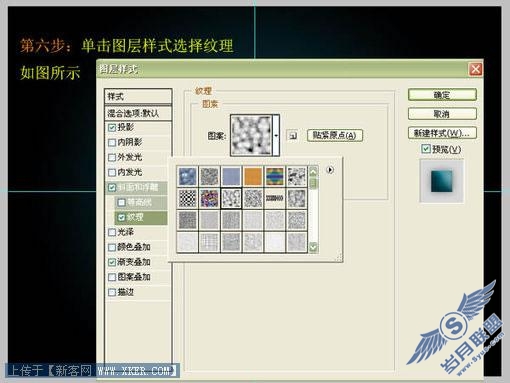Enable the 内阴影 checkbox
The height and width of the screenshot is (383, 510).
click(112, 143)
